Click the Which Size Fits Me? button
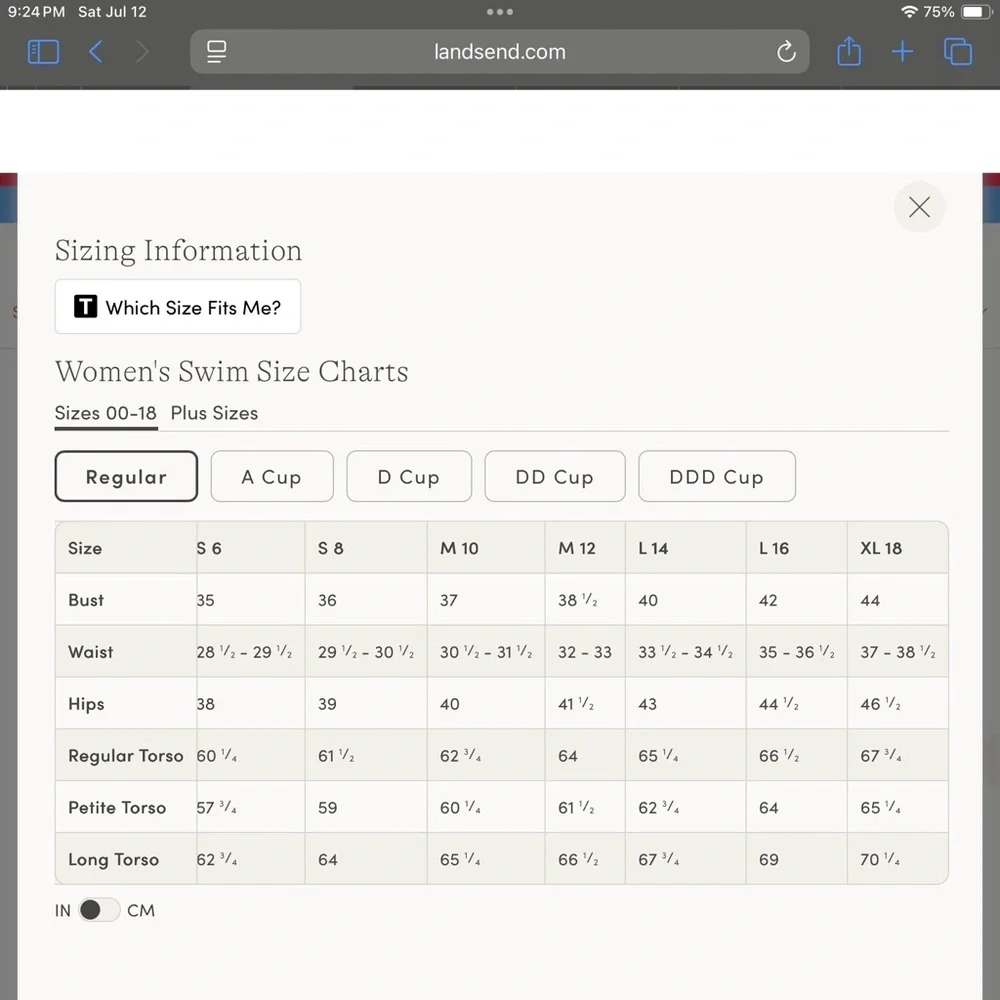Viewport: 1000px width, 1000px height. pyautogui.click(x=178, y=307)
